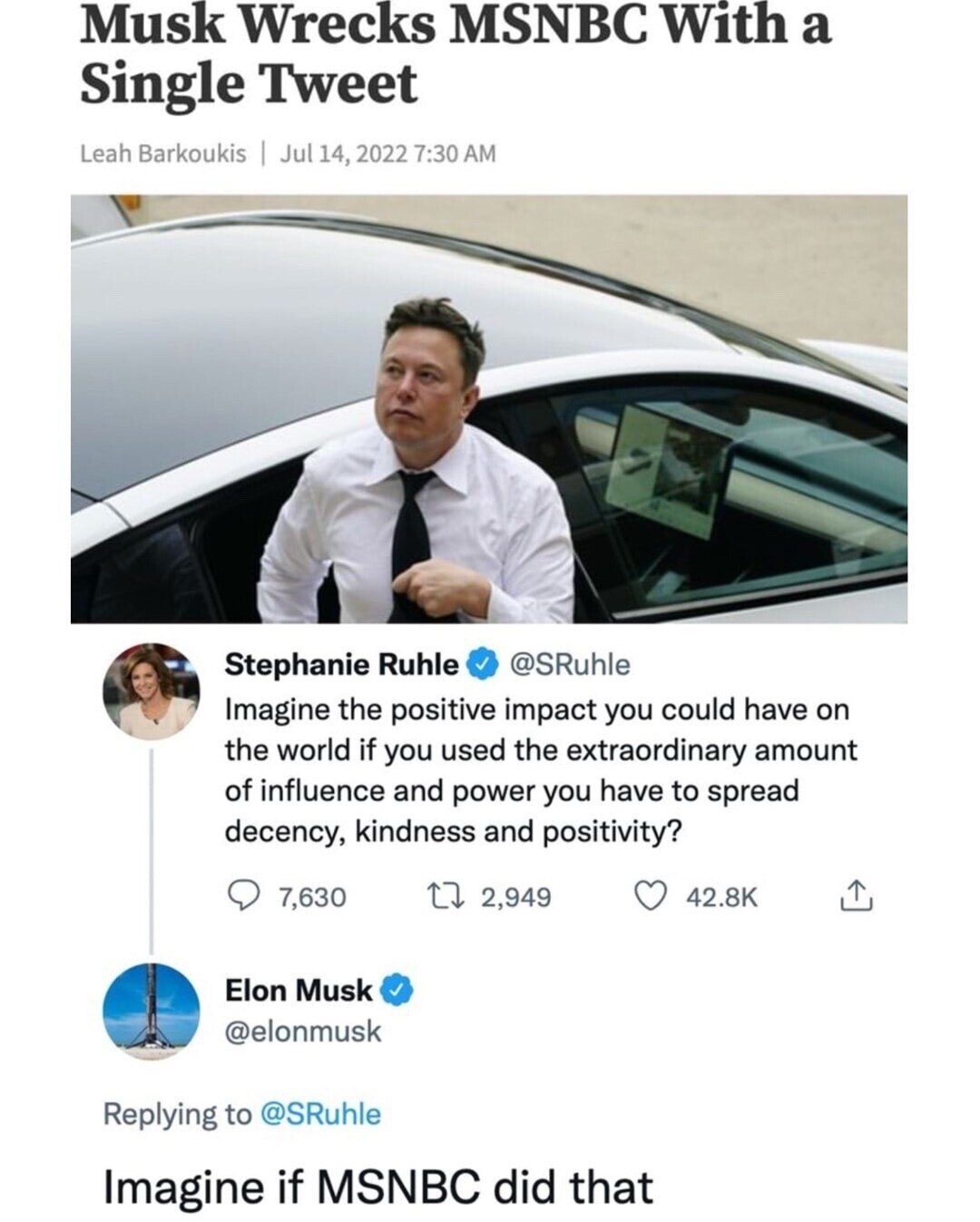Select the 'Stephanie Ruhle' display name
Screen dimensions: 980x1222
pyautogui.click(x=341, y=665)
